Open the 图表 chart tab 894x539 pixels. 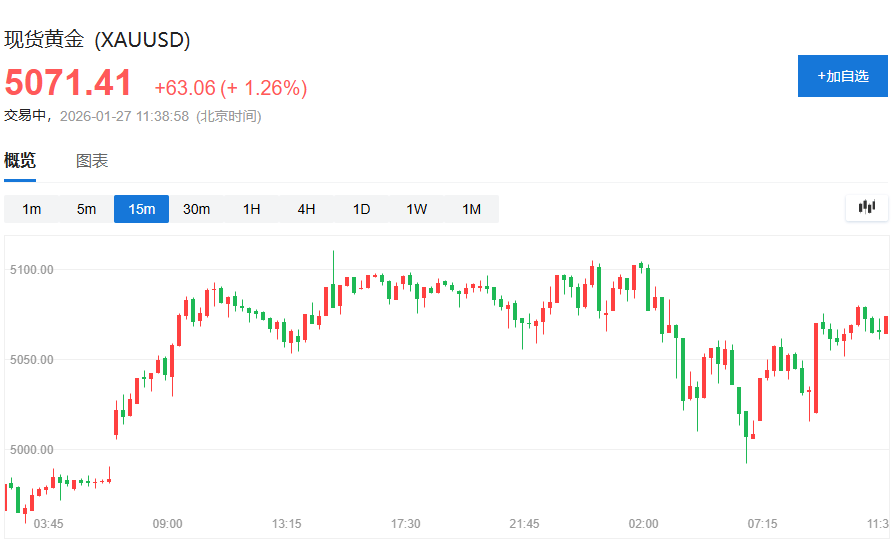[92, 161]
